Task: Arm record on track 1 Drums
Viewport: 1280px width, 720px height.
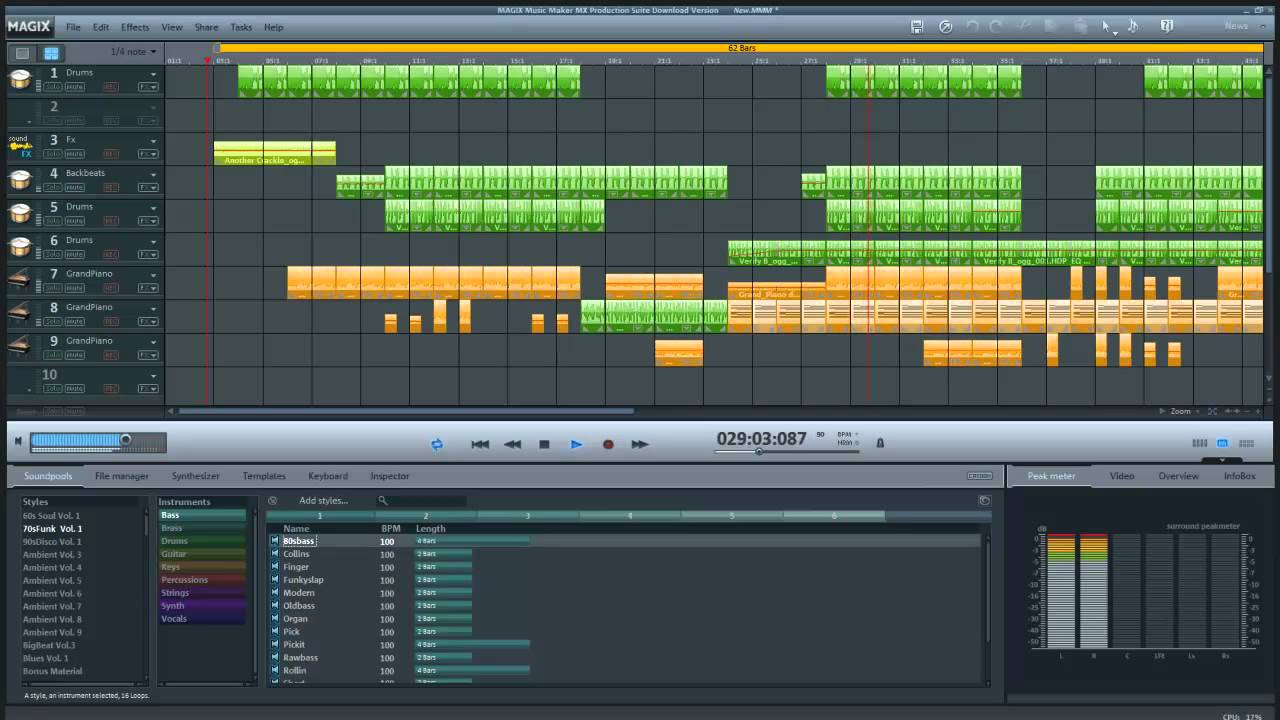Action: click(111, 87)
